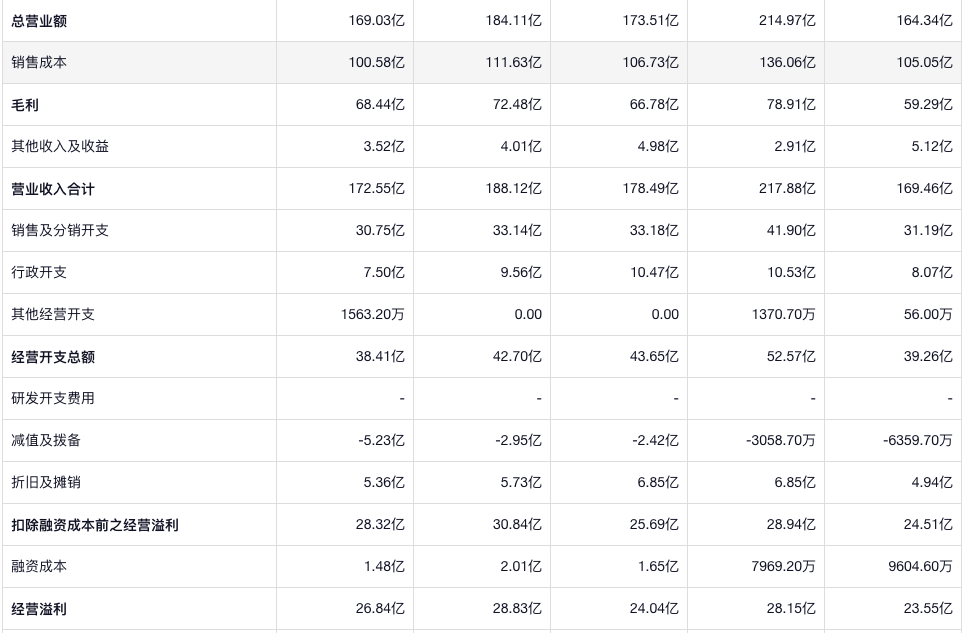Select the 折旧及摊销 row label
This screenshot has width=972, height=633.
pyautogui.click(x=46, y=482)
